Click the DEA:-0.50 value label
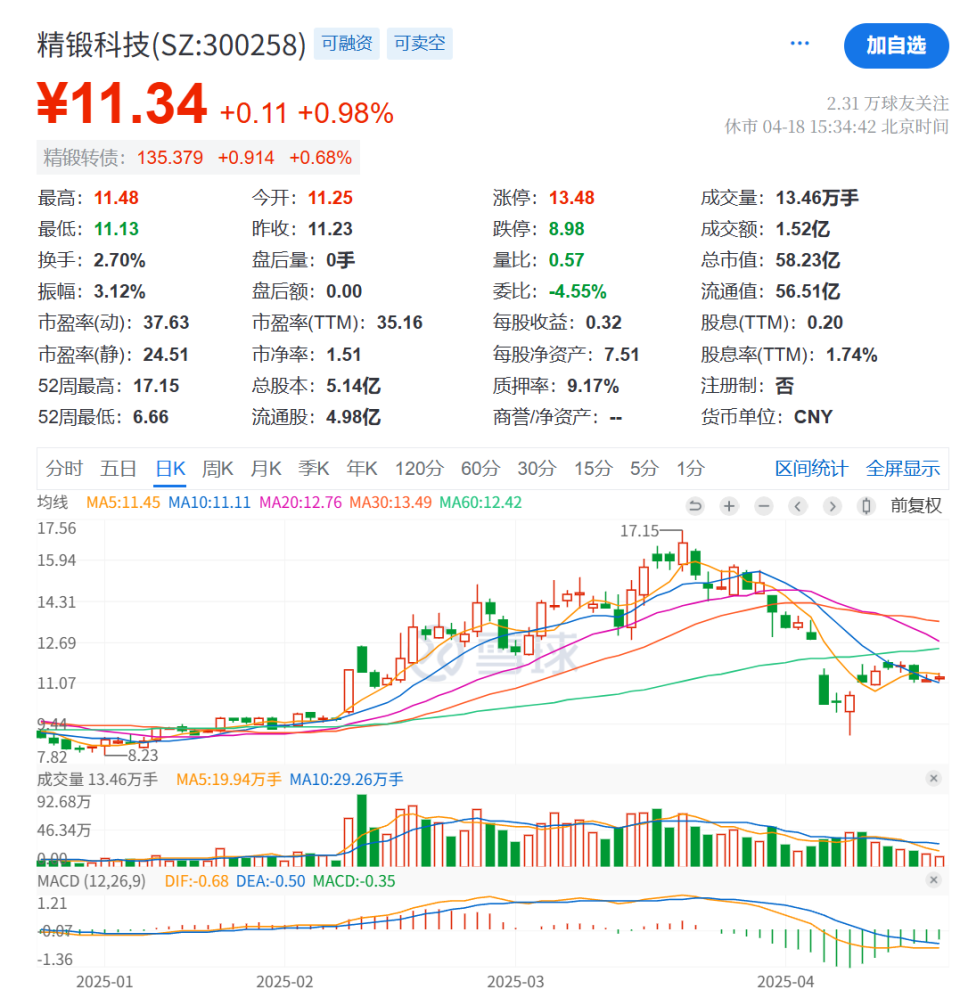This screenshot has height=1006, width=960. [271, 881]
